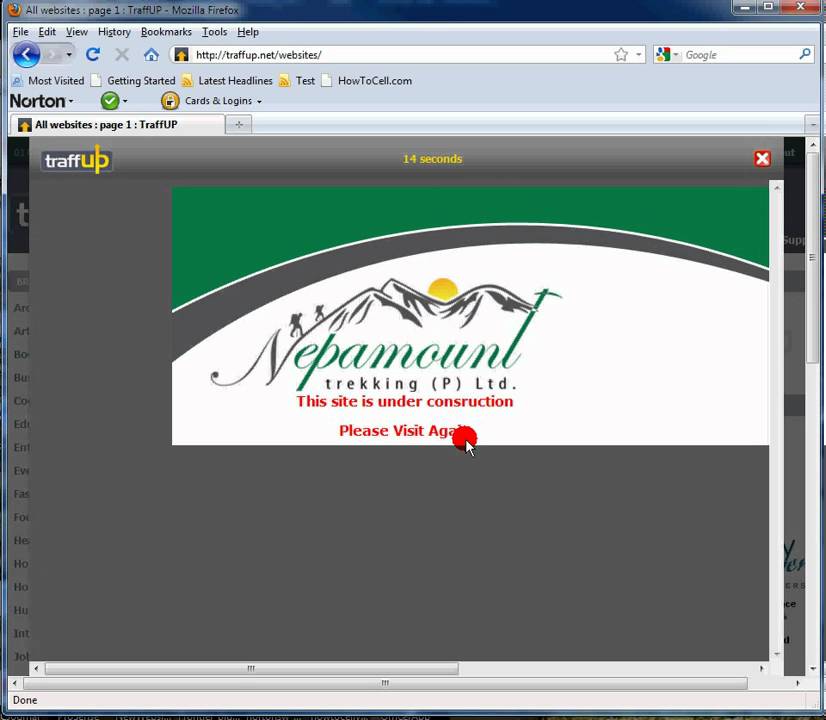Open the list all tabs dropdown
The image size is (826, 720).
[813, 125]
